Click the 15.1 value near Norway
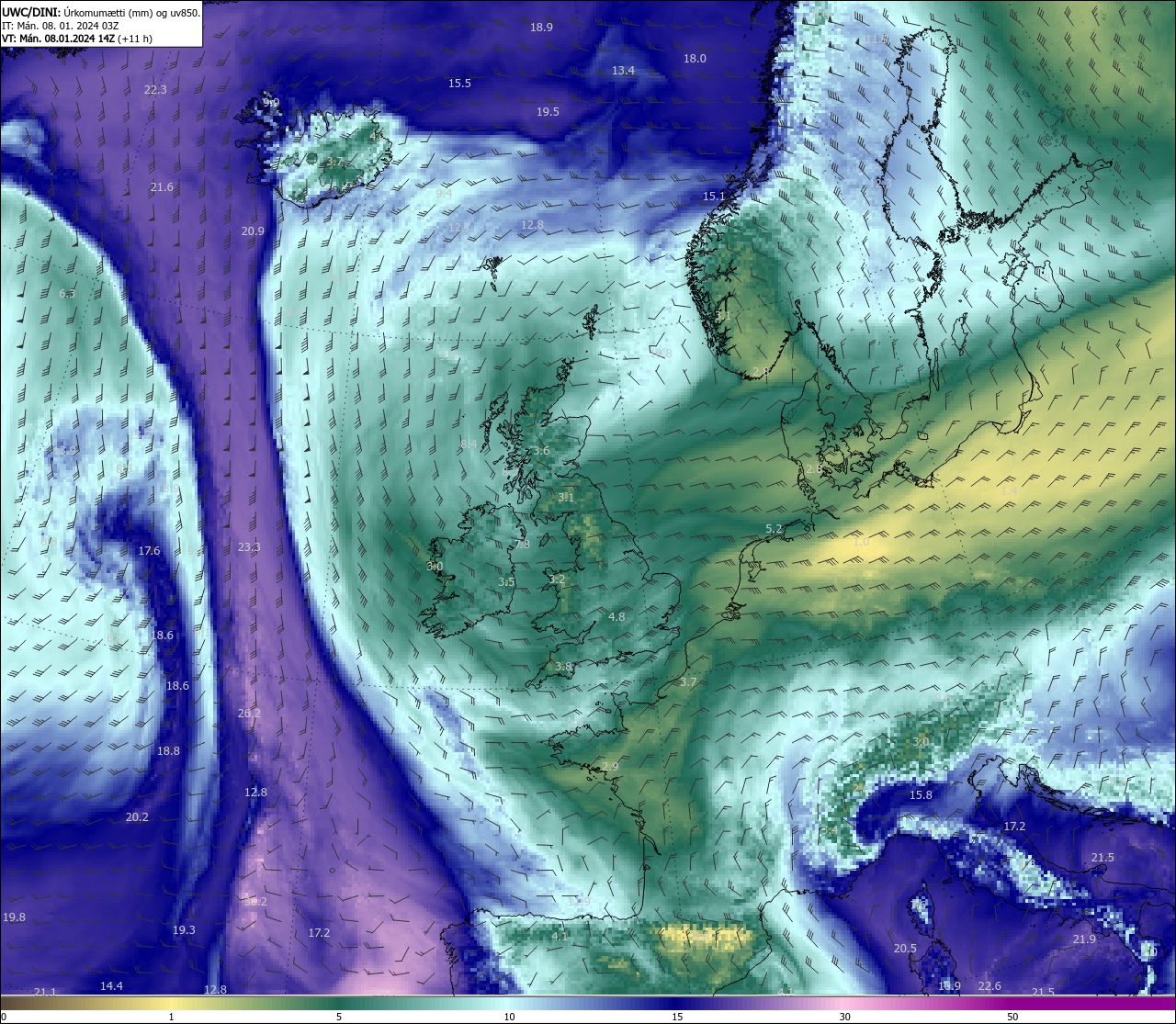Screen dimensions: 1176x1024 (714, 197)
